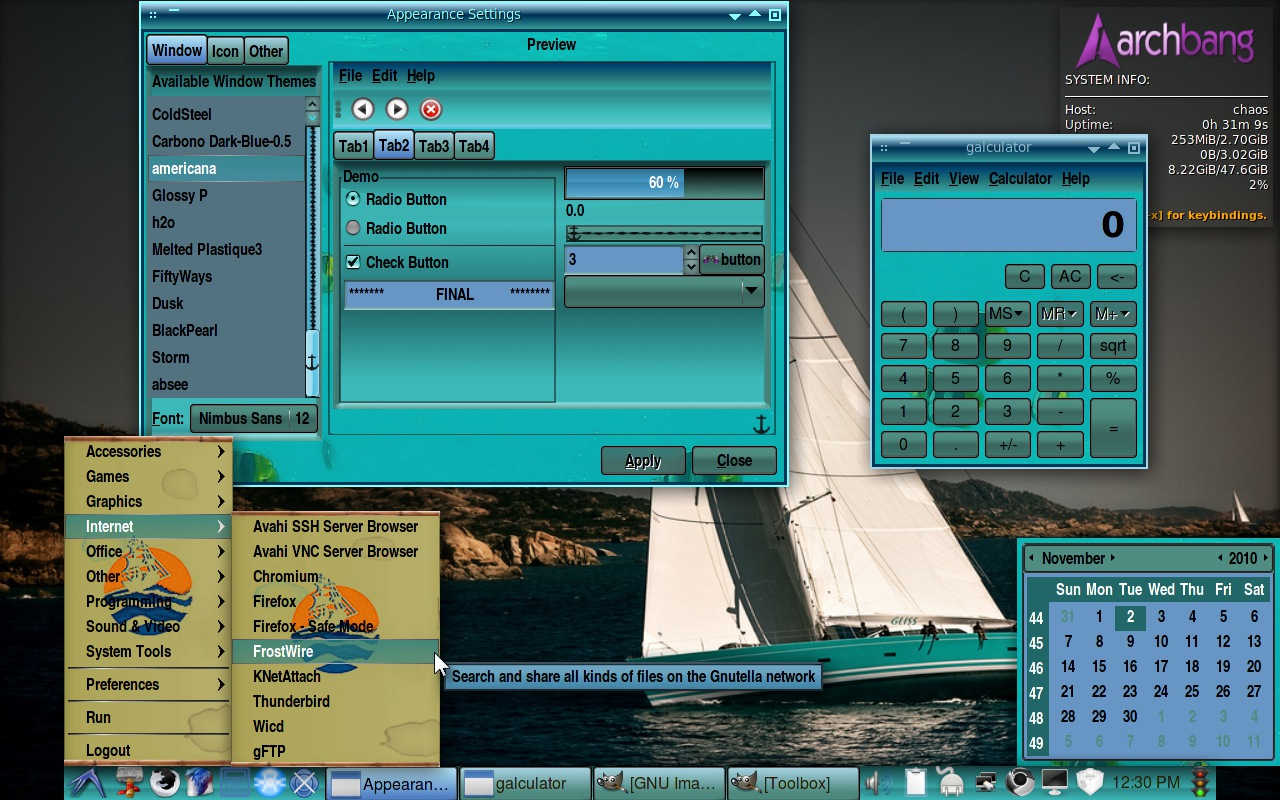Open the Nimbus Sans font selector

tap(254, 418)
